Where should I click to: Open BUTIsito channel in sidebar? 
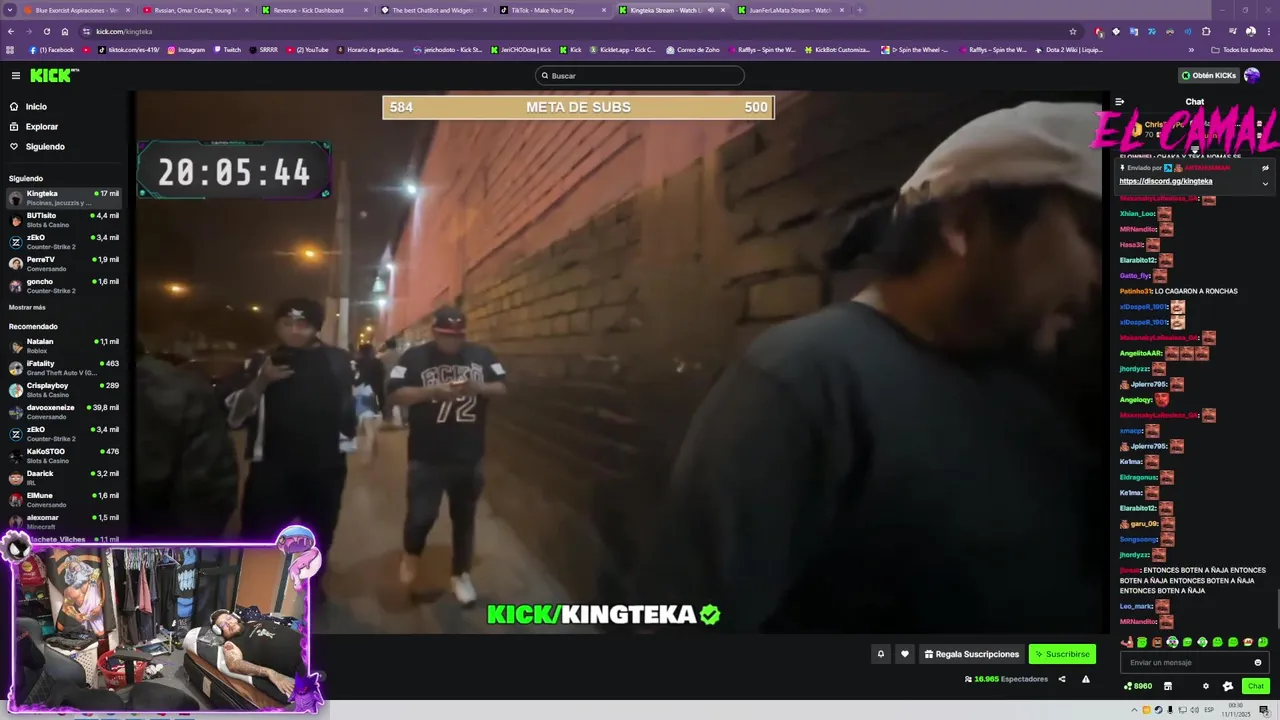(64, 219)
